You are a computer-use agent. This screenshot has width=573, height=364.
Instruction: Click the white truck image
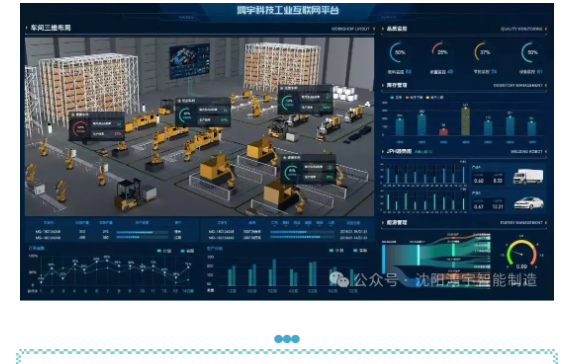pos(528,176)
